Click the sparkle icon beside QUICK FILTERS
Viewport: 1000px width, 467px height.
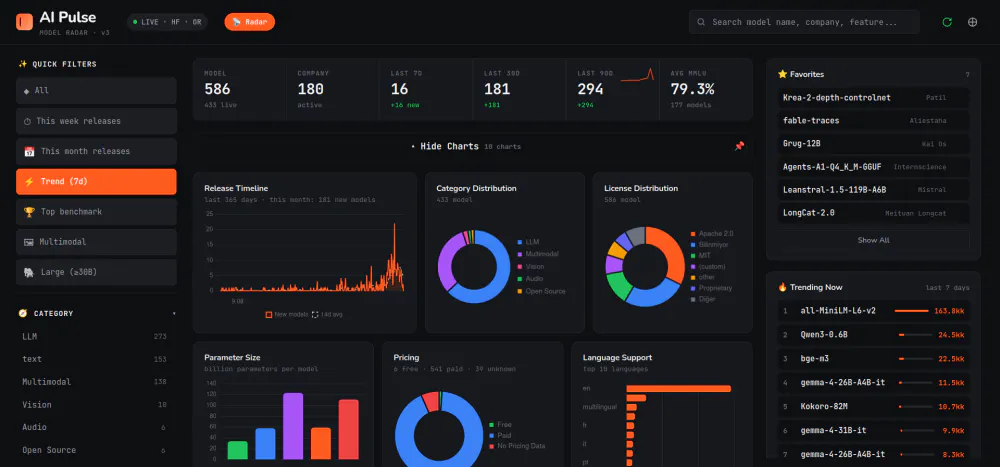pyautogui.click(x=23, y=64)
